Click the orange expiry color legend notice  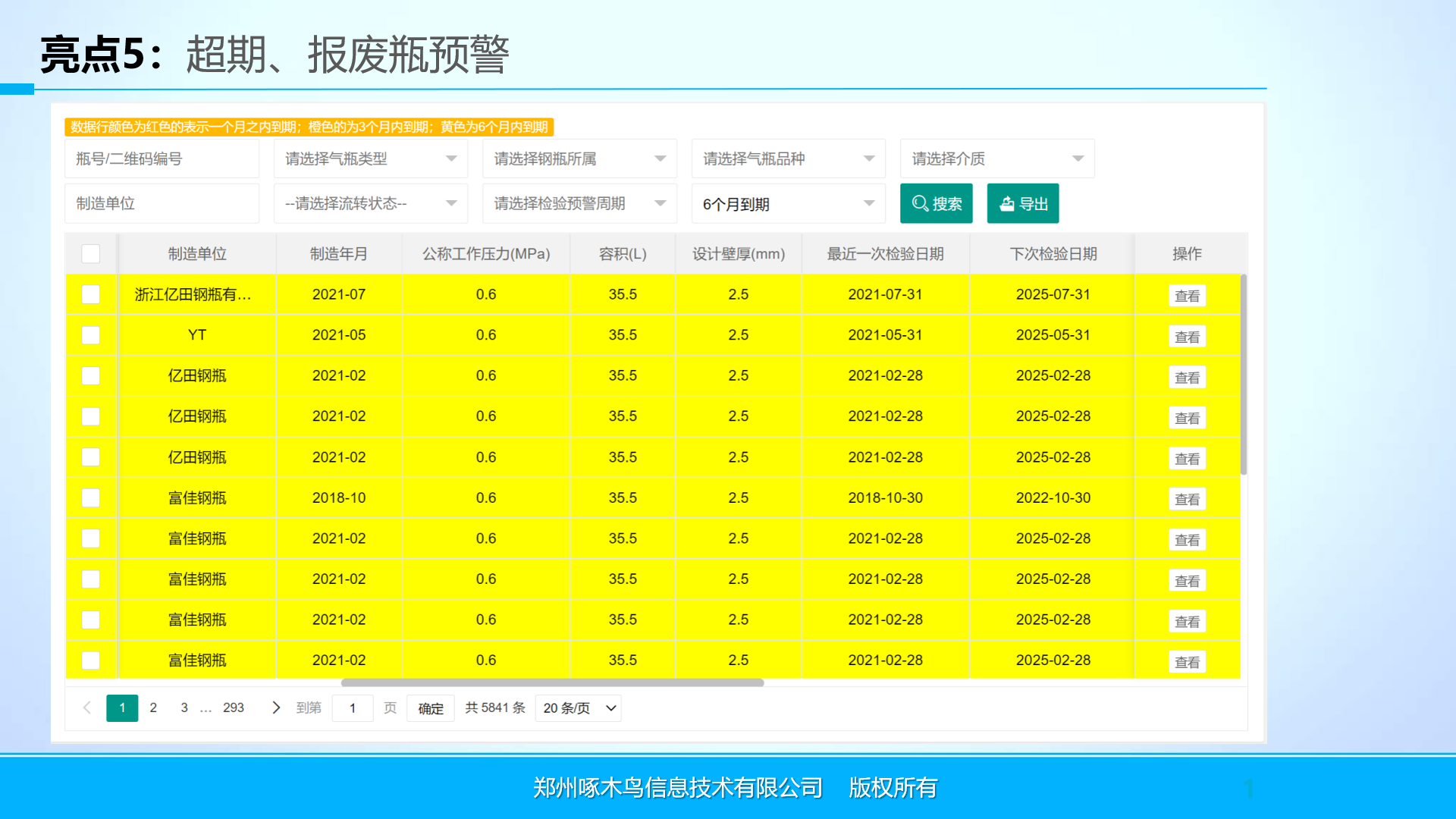click(x=309, y=127)
